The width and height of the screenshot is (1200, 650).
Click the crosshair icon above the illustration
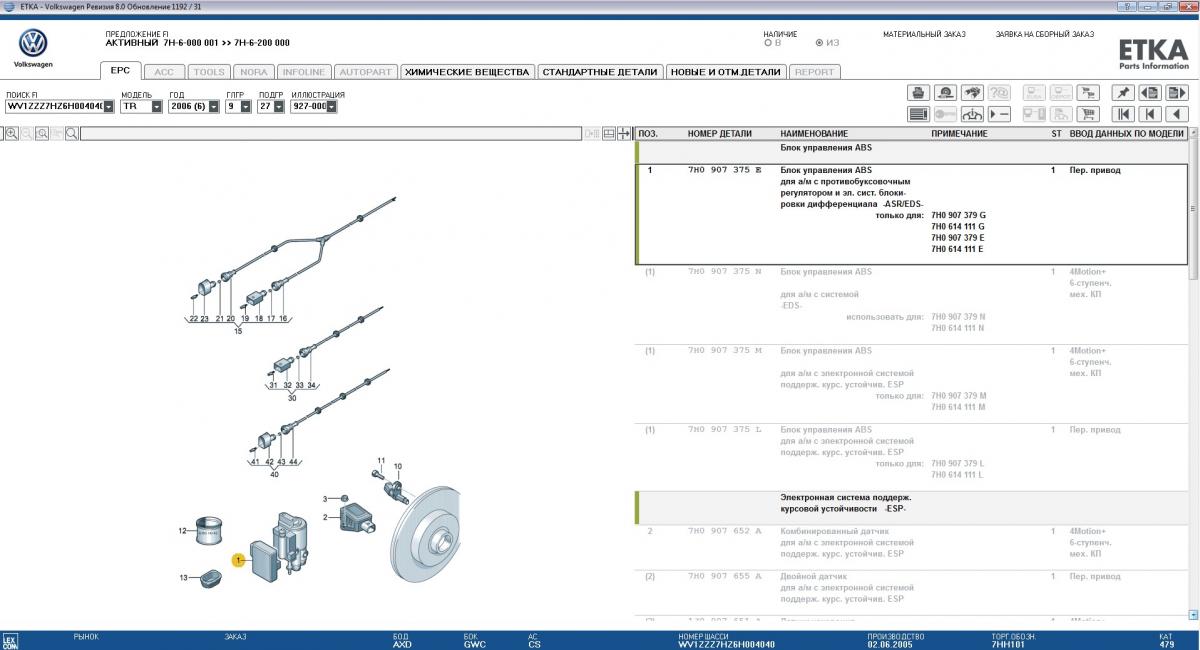click(625, 133)
